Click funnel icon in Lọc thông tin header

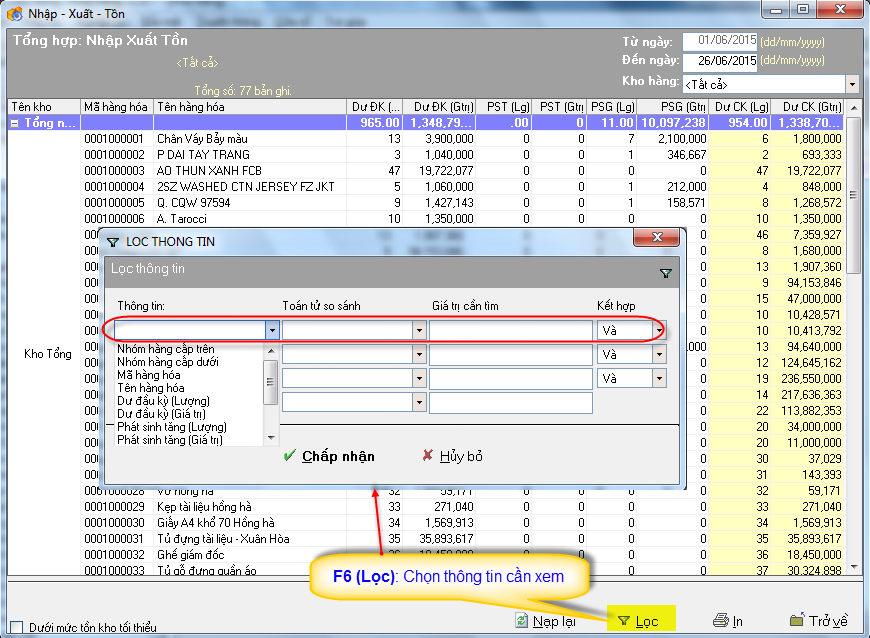666,272
